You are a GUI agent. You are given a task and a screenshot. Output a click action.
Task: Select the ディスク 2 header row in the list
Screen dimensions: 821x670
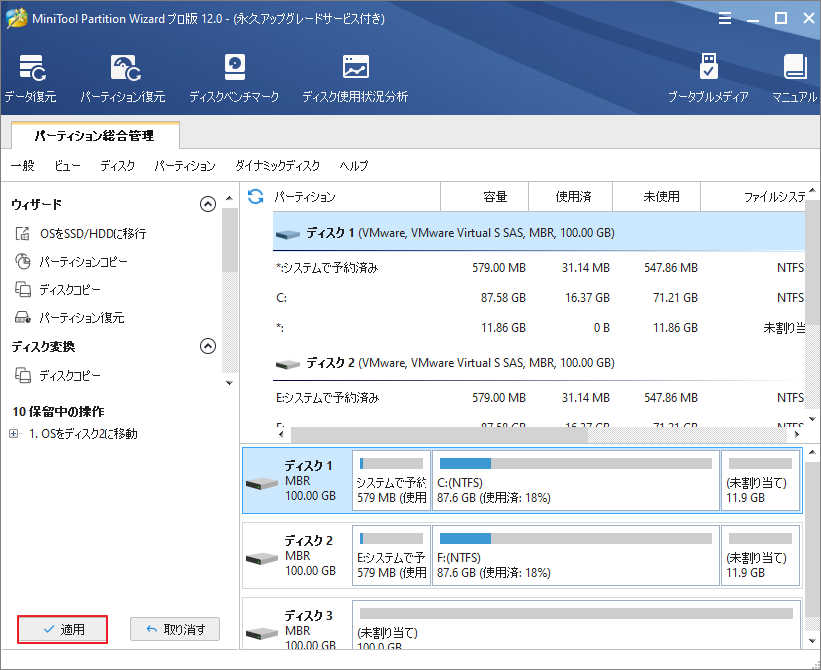(540, 362)
